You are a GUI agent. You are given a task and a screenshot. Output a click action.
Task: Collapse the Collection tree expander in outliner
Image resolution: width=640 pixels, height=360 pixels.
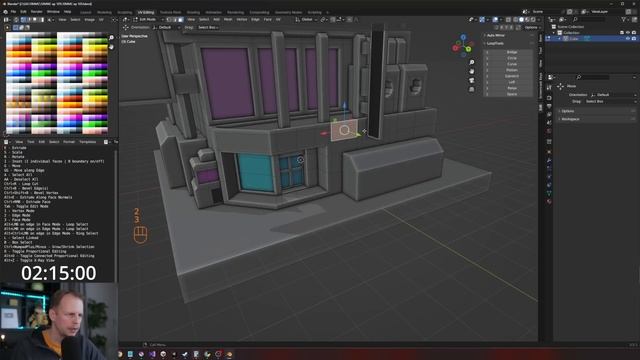[554, 33]
